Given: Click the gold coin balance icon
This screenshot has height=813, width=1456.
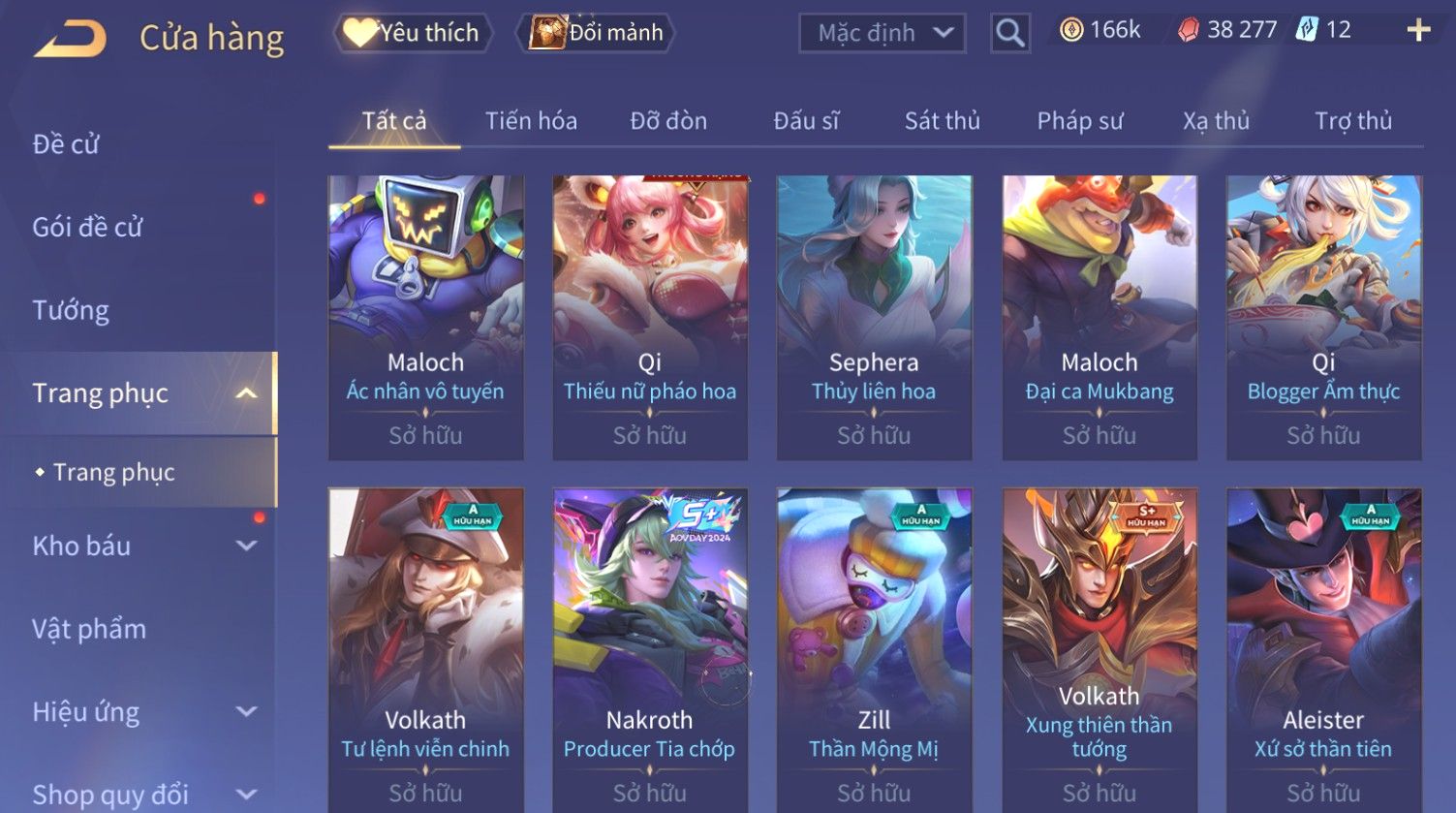Looking at the screenshot, I should point(1071,31).
